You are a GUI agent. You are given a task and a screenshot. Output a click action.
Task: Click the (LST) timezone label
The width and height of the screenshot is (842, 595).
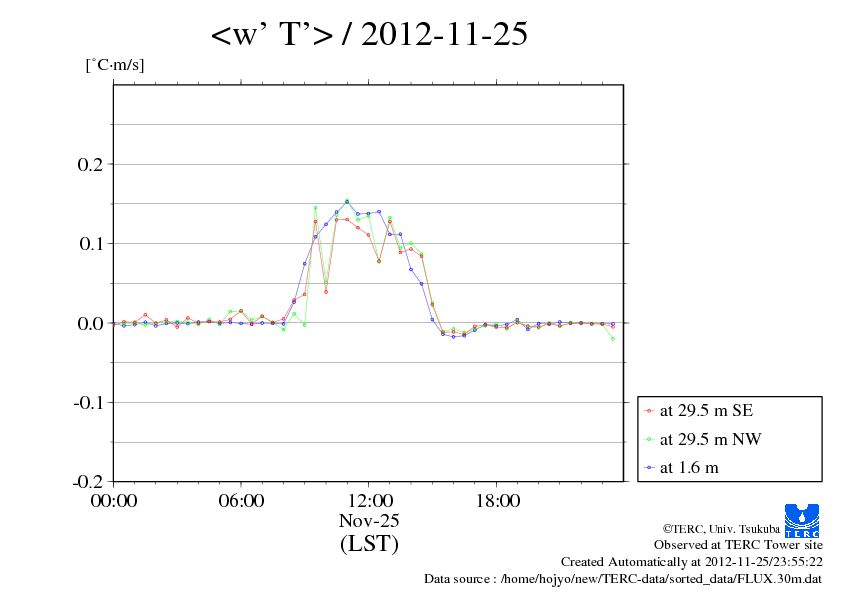tap(369, 544)
